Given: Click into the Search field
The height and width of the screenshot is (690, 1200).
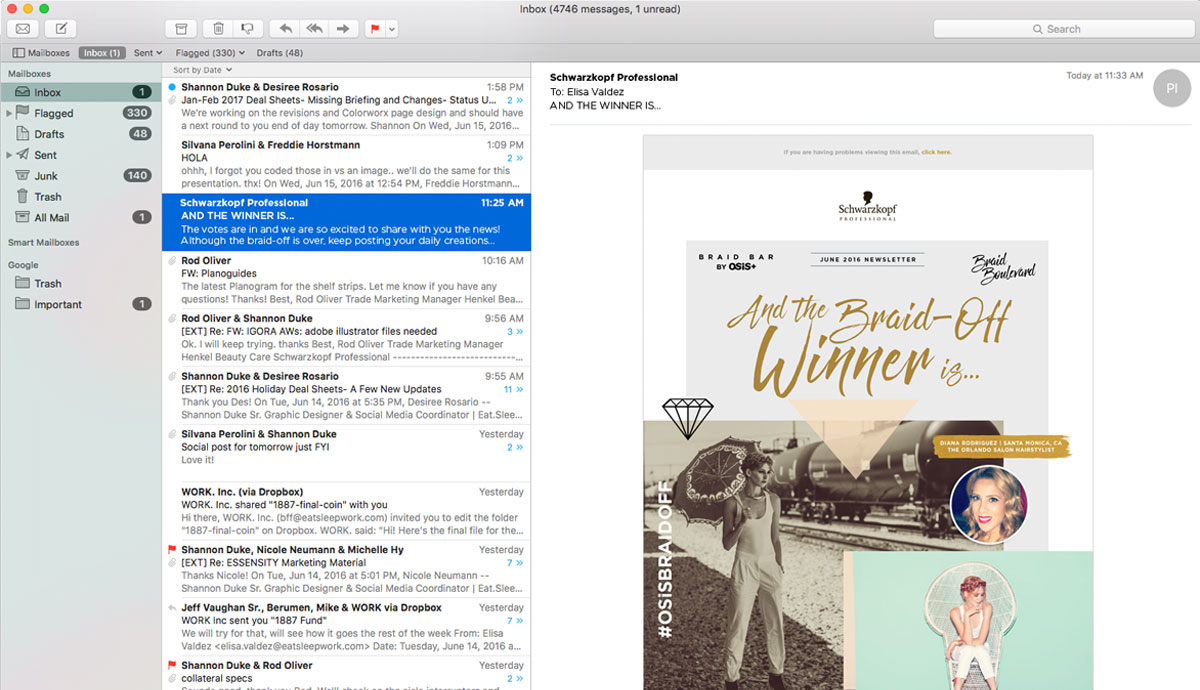Looking at the screenshot, I should click(1063, 29).
